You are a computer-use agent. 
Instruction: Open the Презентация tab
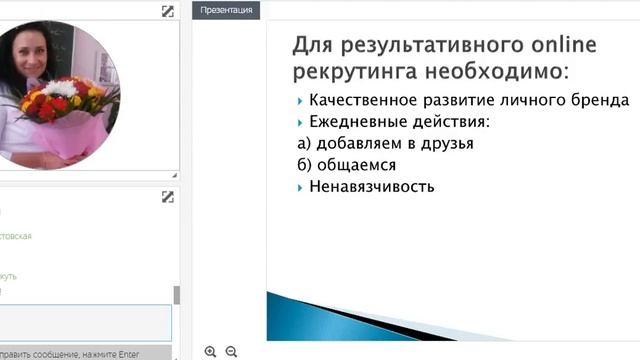coord(226,10)
